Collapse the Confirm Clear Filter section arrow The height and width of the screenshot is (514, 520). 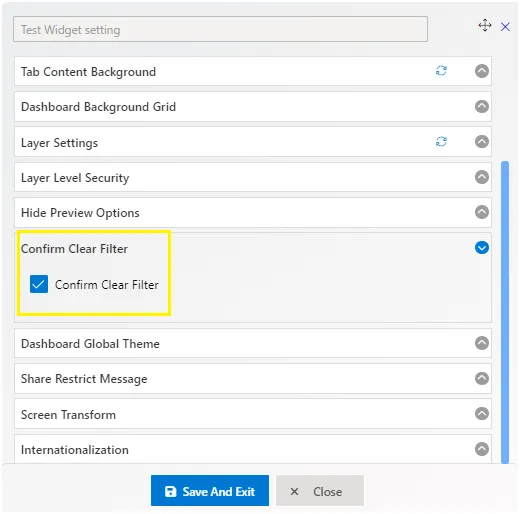click(482, 248)
